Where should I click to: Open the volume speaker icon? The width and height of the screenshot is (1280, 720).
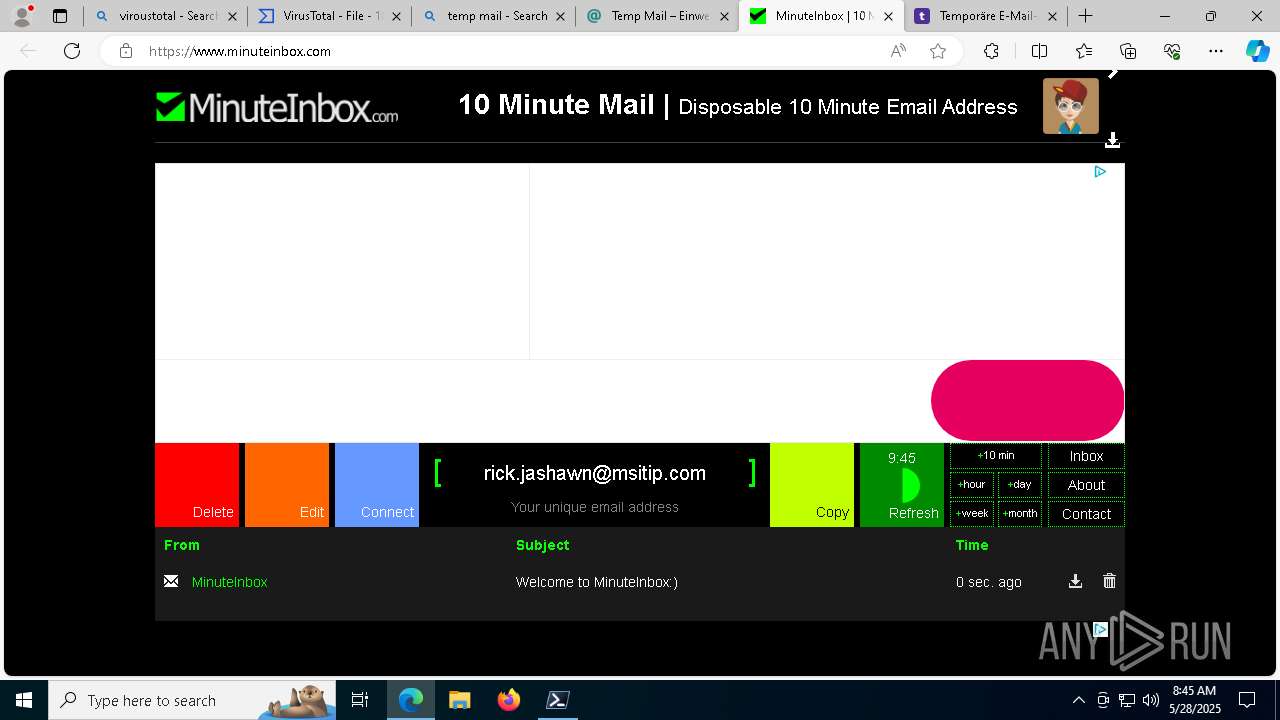click(x=1150, y=700)
